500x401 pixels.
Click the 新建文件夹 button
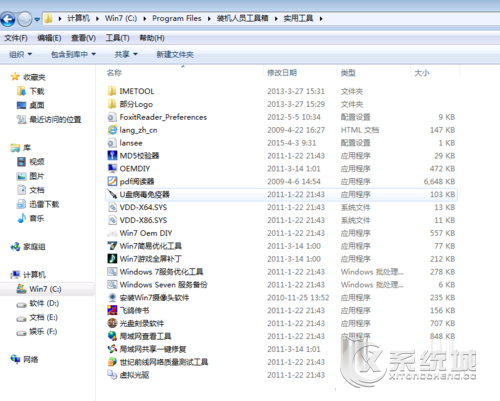[175, 54]
